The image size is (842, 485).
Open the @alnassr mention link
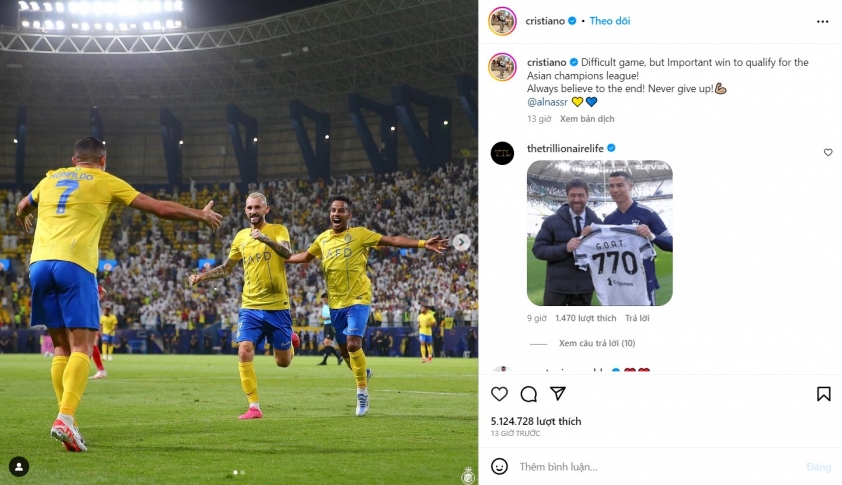[x=547, y=102]
